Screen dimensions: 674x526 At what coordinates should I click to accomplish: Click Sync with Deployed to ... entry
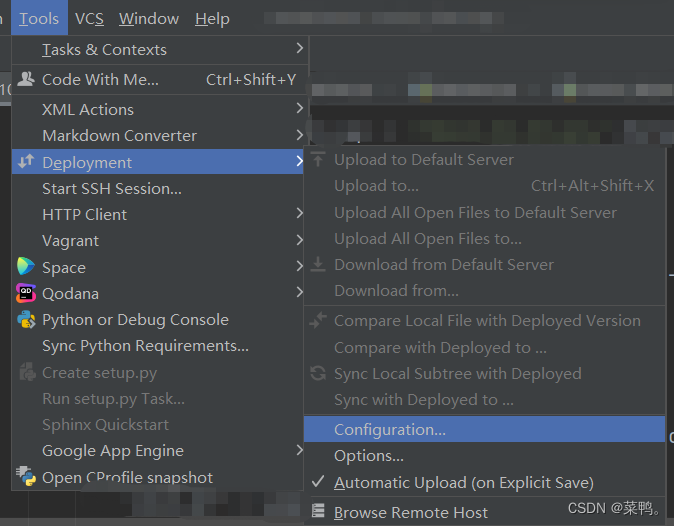[484, 400]
